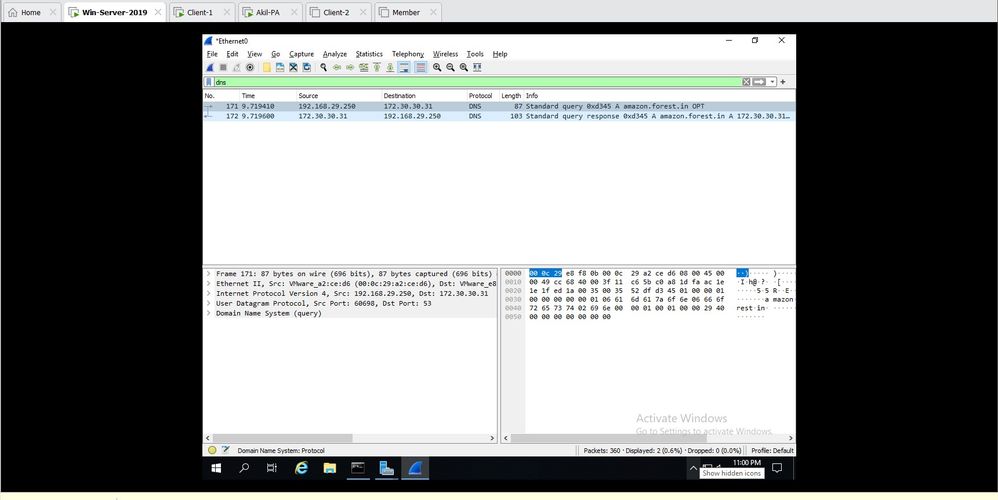Open the Home tab
This screenshot has width=998, height=500.
(31, 12)
